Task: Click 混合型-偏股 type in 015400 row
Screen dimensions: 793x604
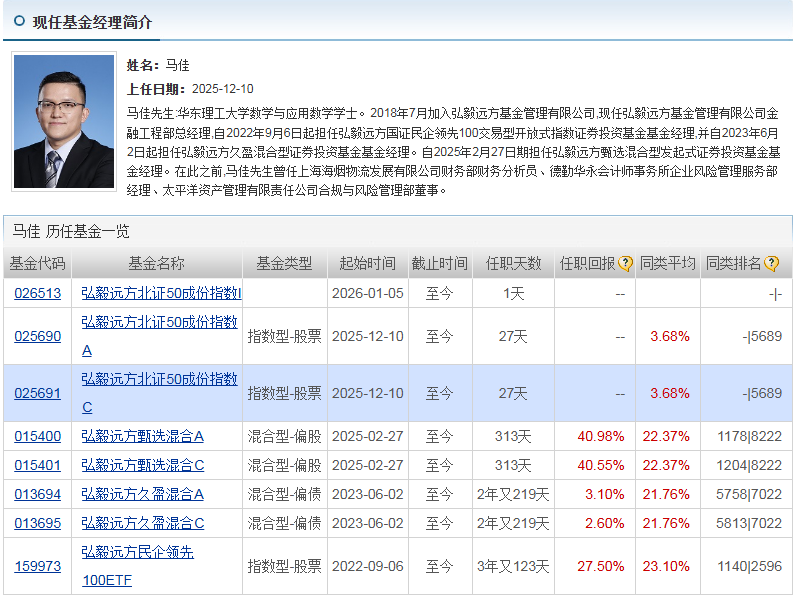Action: pyautogui.click(x=285, y=437)
